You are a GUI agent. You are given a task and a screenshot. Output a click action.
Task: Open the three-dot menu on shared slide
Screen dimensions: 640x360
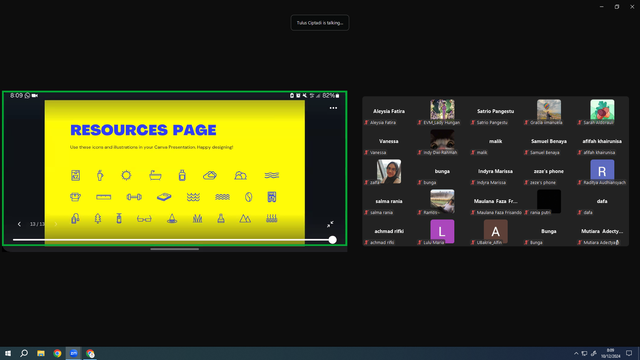(x=333, y=108)
